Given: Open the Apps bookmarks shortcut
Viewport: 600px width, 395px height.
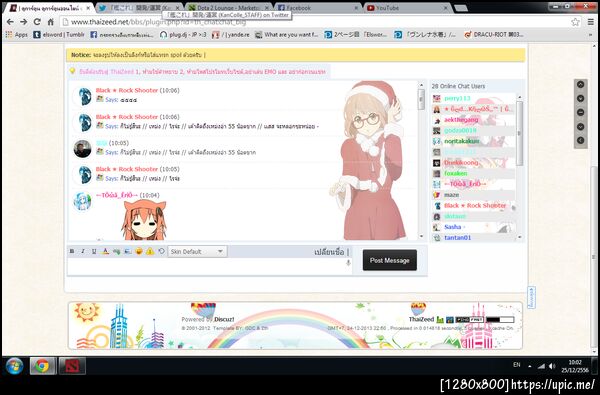Looking at the screenshot, I should (16, 34).
